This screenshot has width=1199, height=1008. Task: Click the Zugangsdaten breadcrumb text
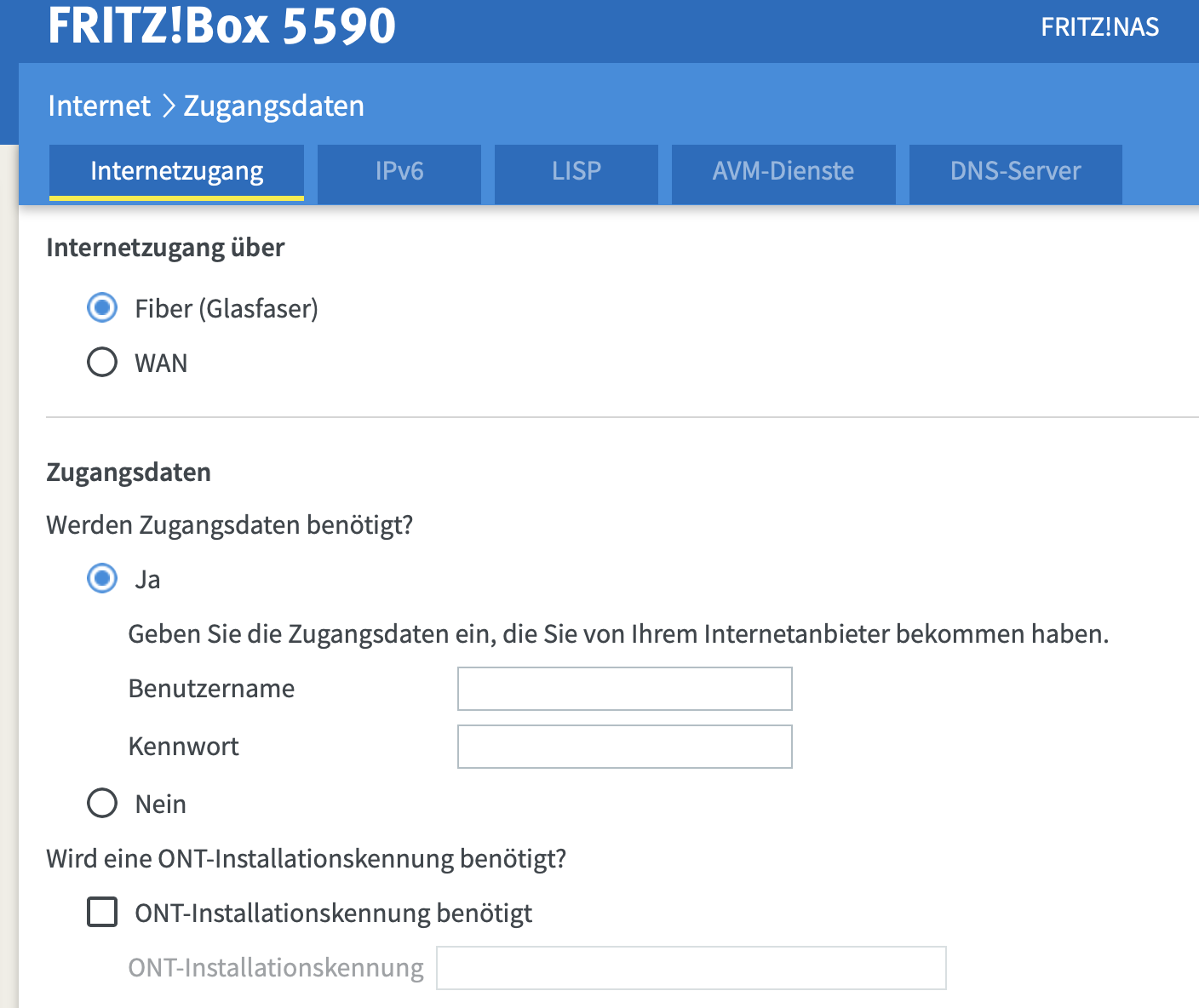[274, 106]
